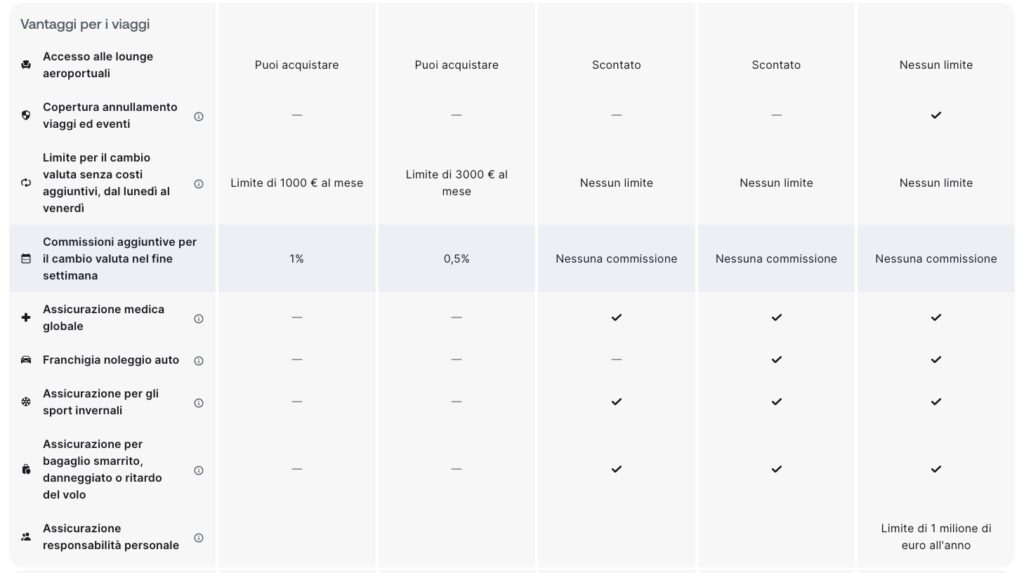Screen dimensions: 1024x573
Task: Click the medical cross icon for global insurance
Action: tap(26, 318)
